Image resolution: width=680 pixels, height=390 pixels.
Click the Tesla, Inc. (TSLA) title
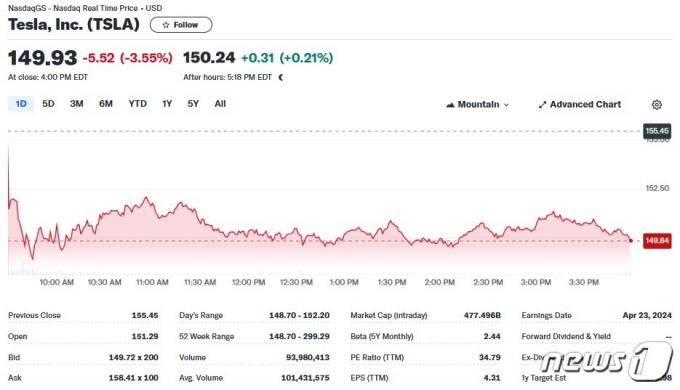pos(74,24)
